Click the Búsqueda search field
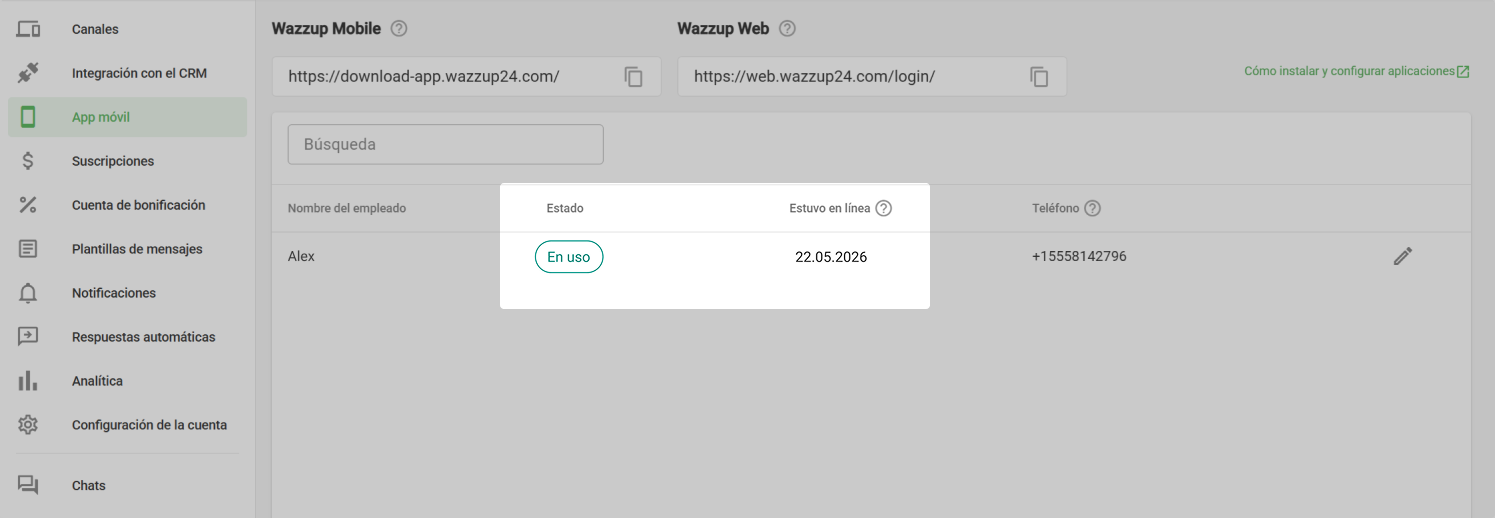The image size is (1495, 518). pyautogui.click(x=446, y=144)
